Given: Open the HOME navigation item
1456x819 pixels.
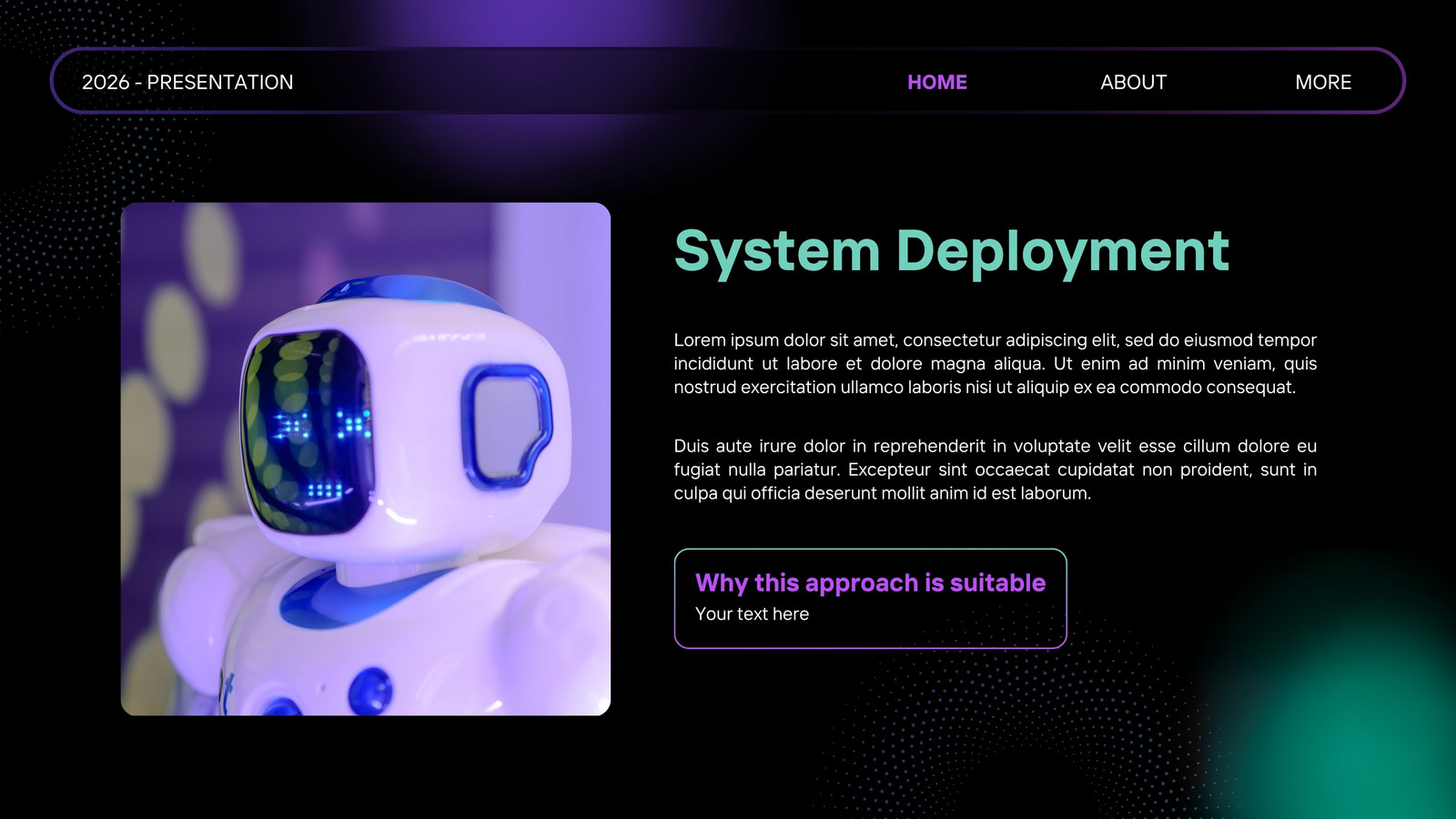Looking at the screenshot, I should point(936,82).
